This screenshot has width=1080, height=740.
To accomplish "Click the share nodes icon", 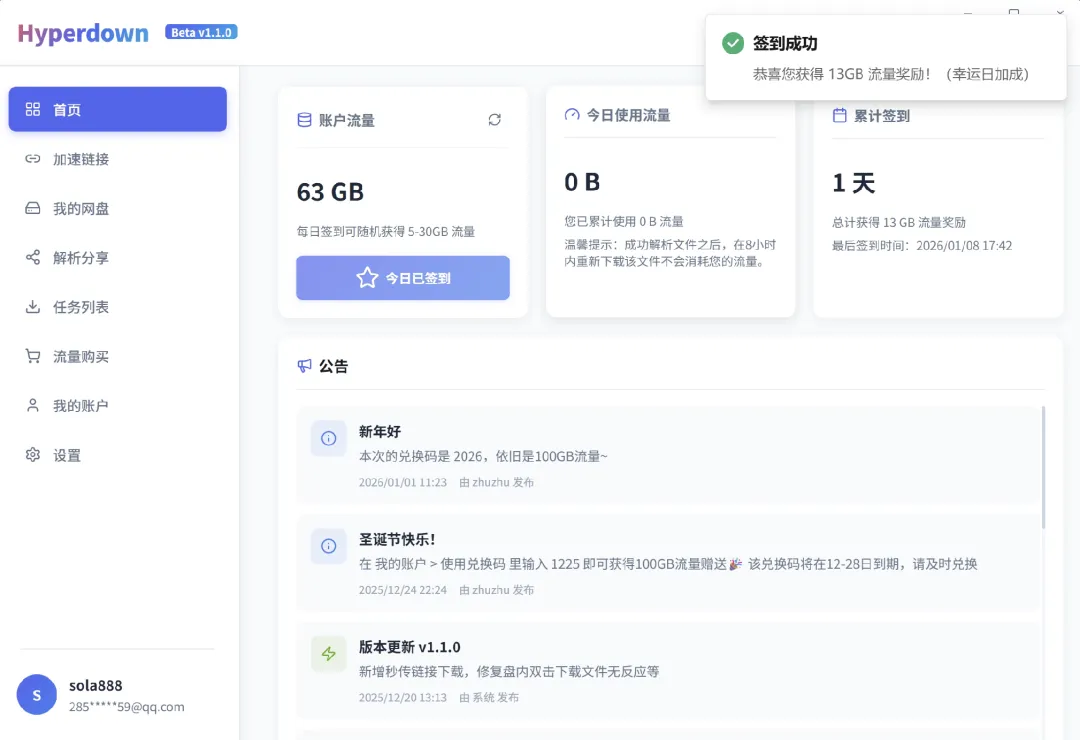I will [x=32, y=258].
